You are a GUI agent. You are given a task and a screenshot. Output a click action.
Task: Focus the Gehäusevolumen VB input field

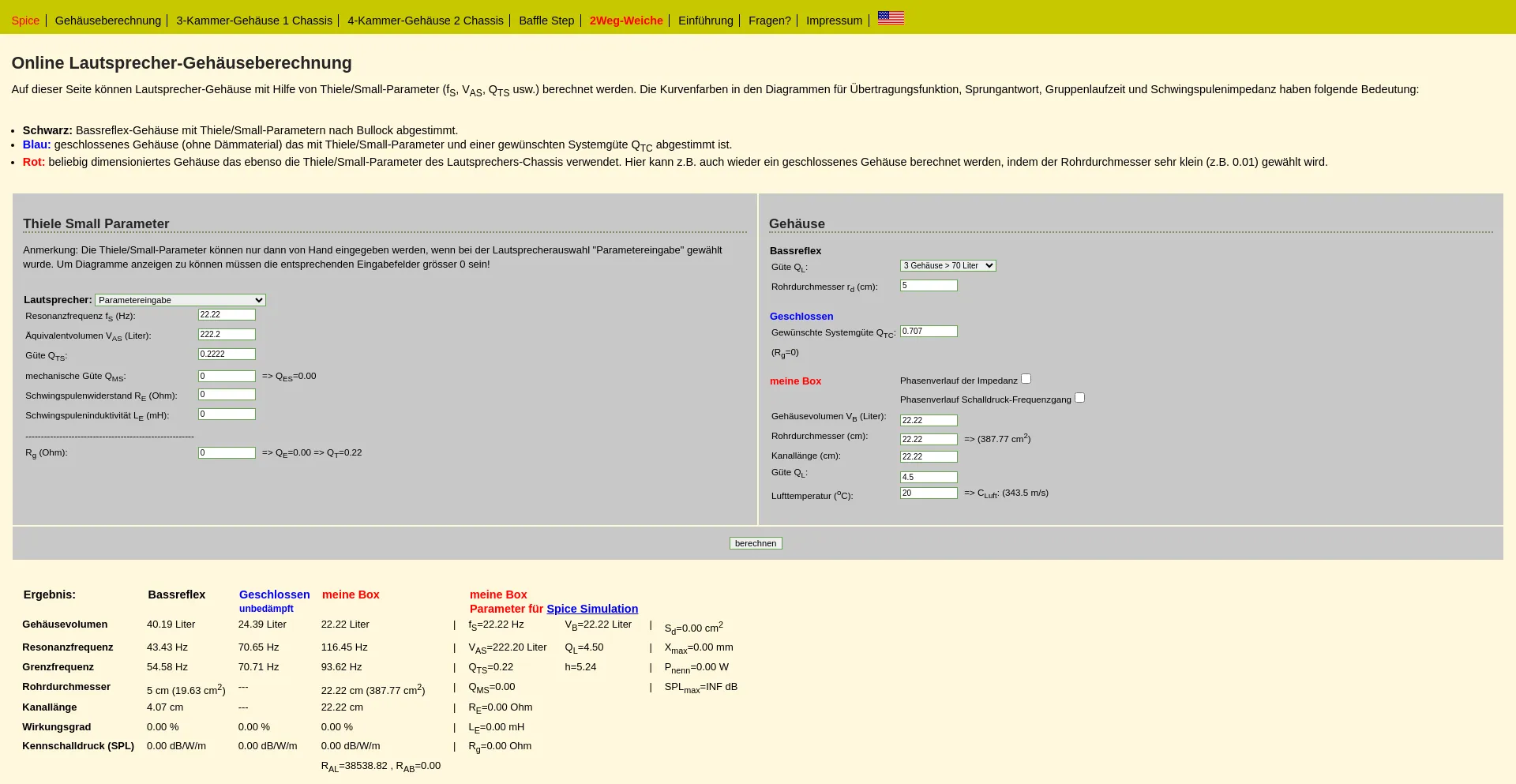[929, 421]
